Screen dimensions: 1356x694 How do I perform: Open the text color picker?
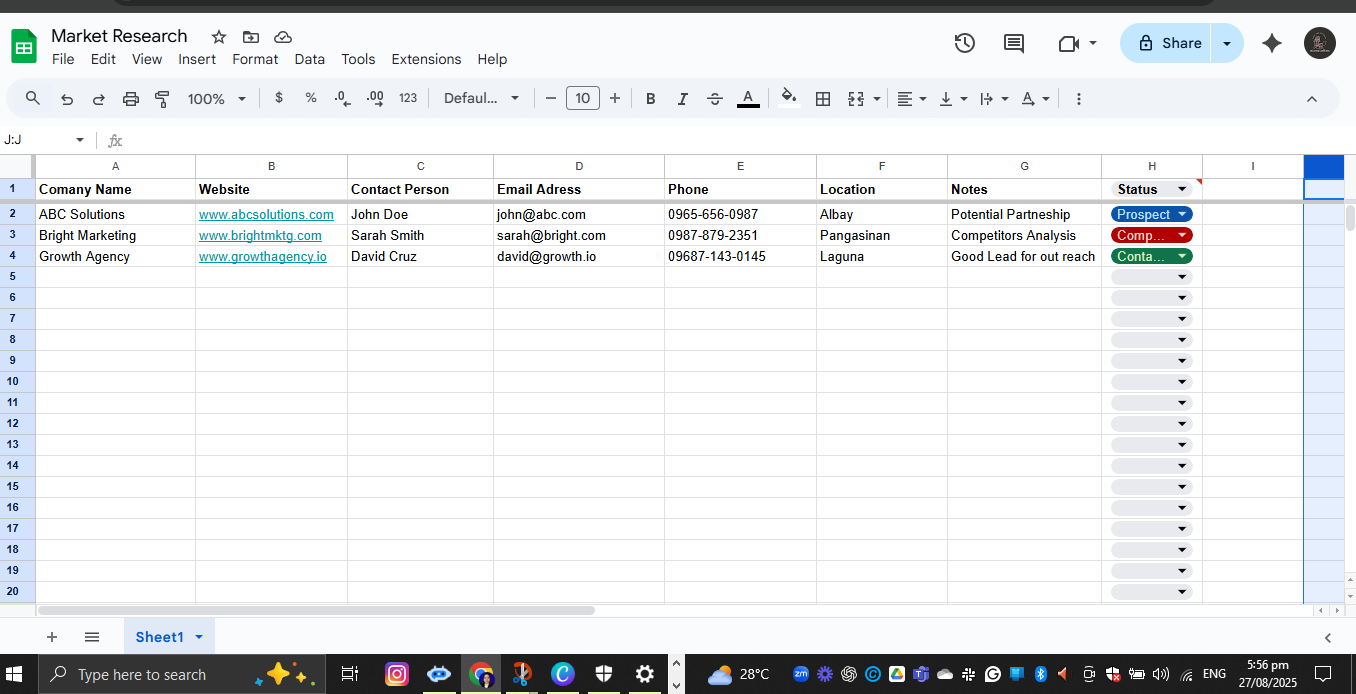click(x=748, y=98)
